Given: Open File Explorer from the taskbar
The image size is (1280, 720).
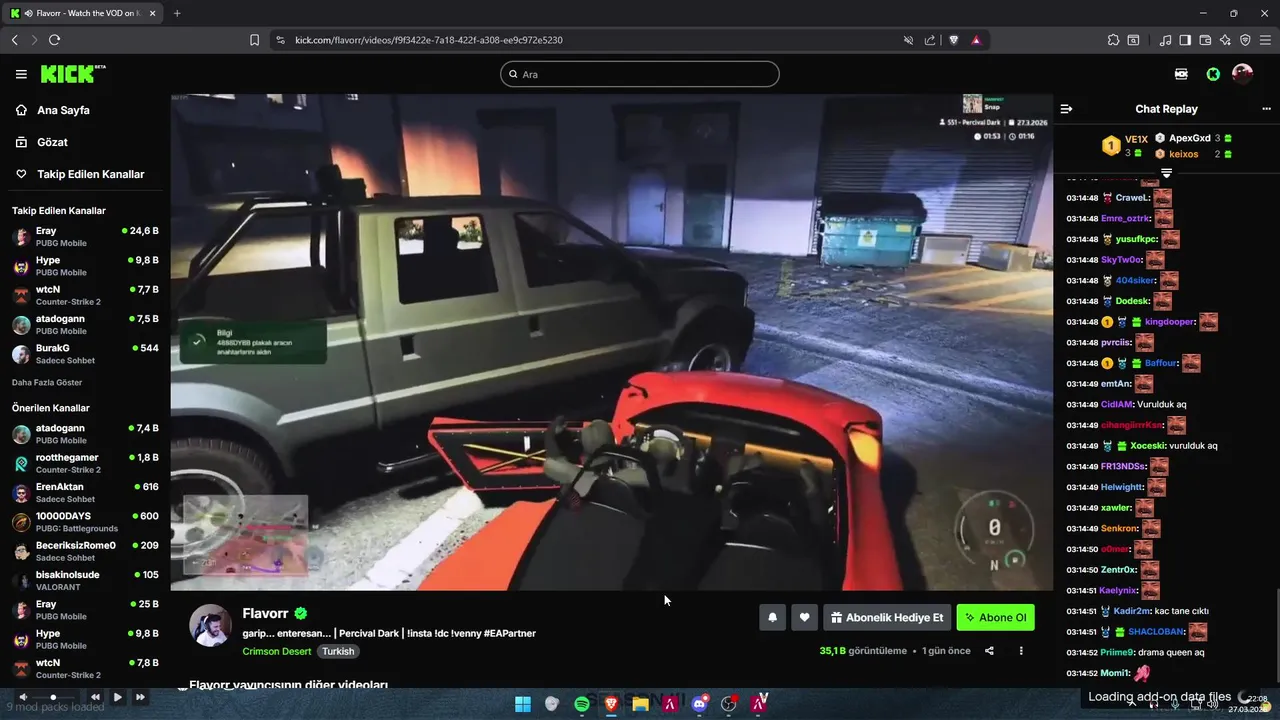Looking at the screenshot, I should click(x=640, y=704).
